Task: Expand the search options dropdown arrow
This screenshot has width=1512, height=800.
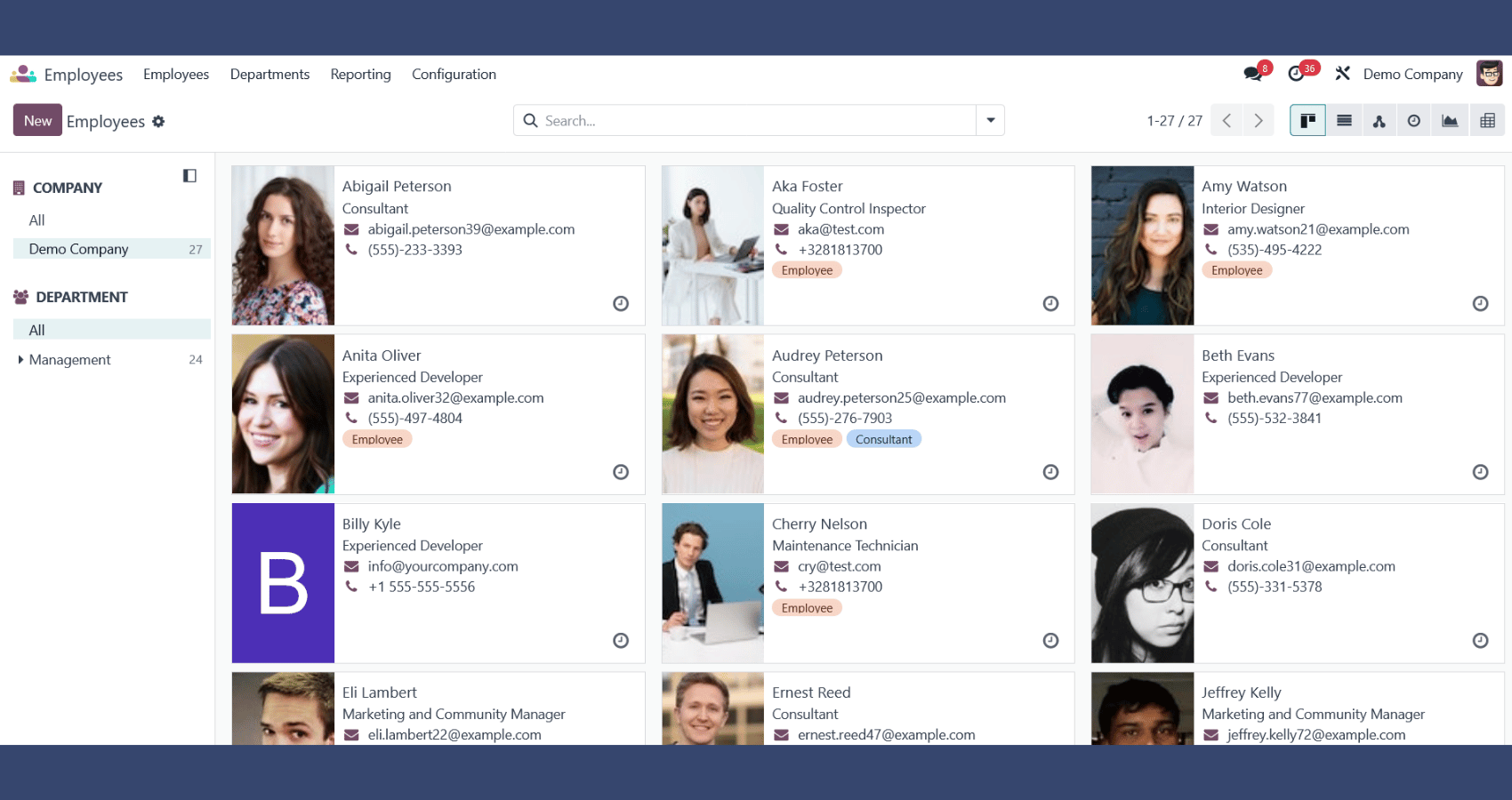Action: (990, 121)
